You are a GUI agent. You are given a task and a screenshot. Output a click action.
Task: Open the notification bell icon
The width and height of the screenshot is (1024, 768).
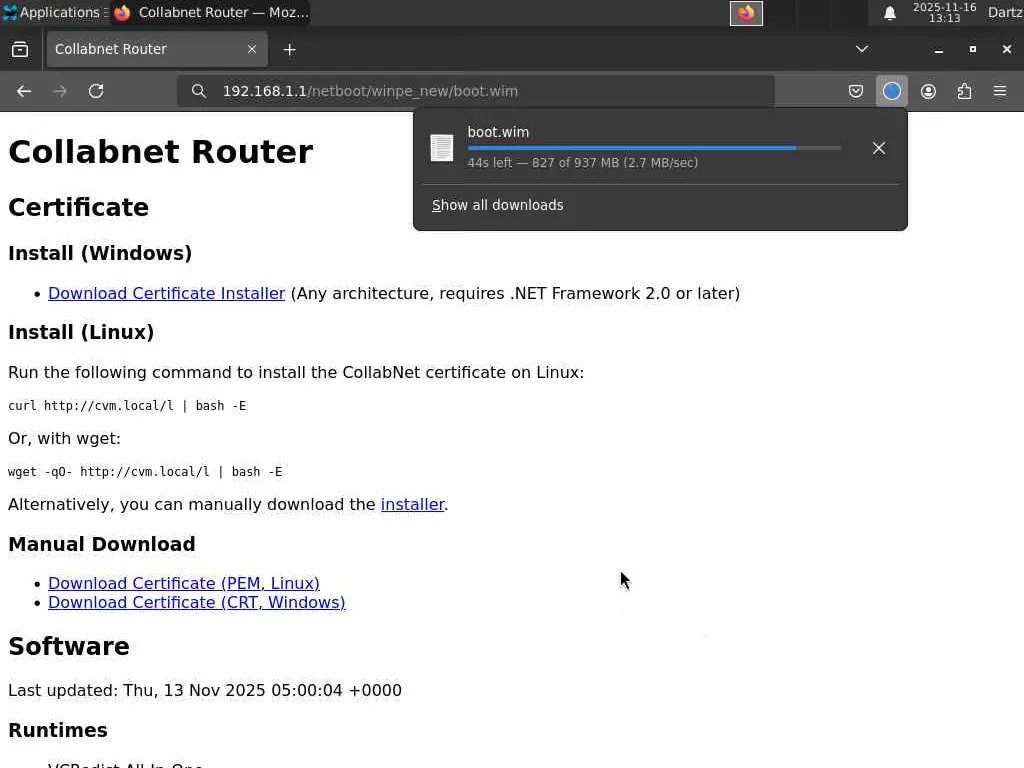889,13
